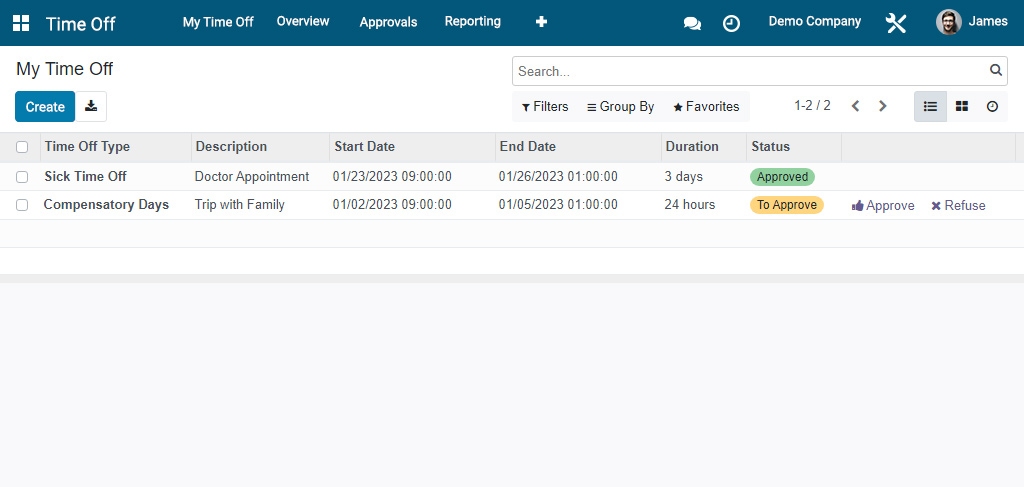Open the Reporting menu
1024x487 pixels.
tap(473, 22)
